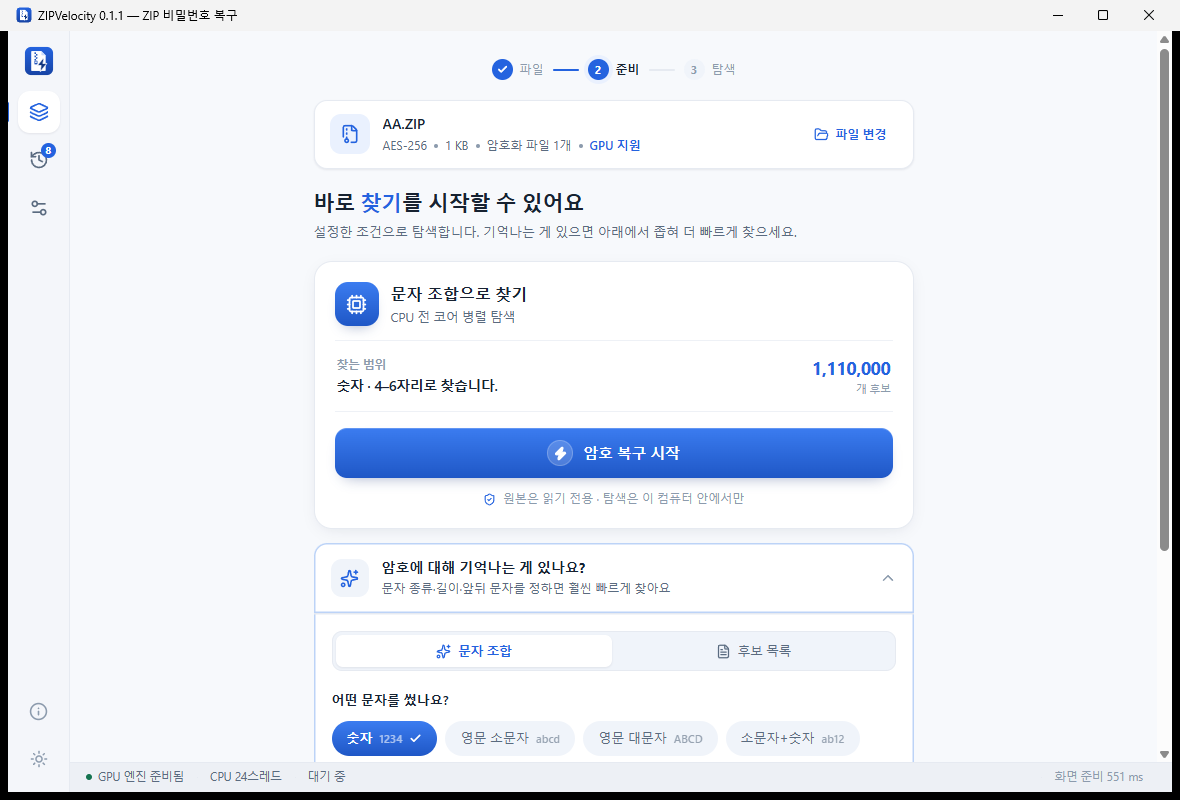Click the shield icon next to 원본은 읽기 전용
1180x800 pixels.
pyautogui.click(x=489, y=499)
